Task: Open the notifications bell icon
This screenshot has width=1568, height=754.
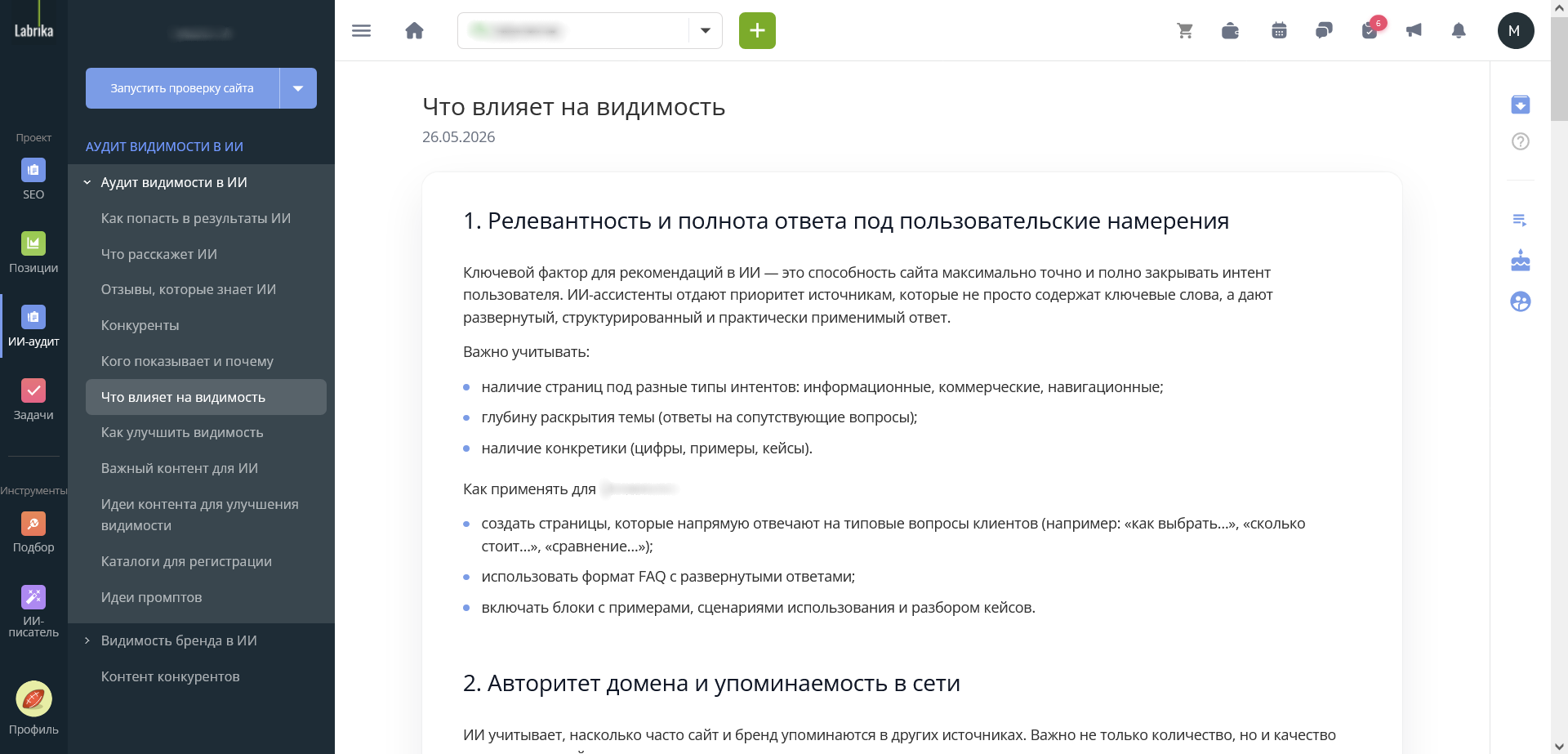Action: (1459, 31)
